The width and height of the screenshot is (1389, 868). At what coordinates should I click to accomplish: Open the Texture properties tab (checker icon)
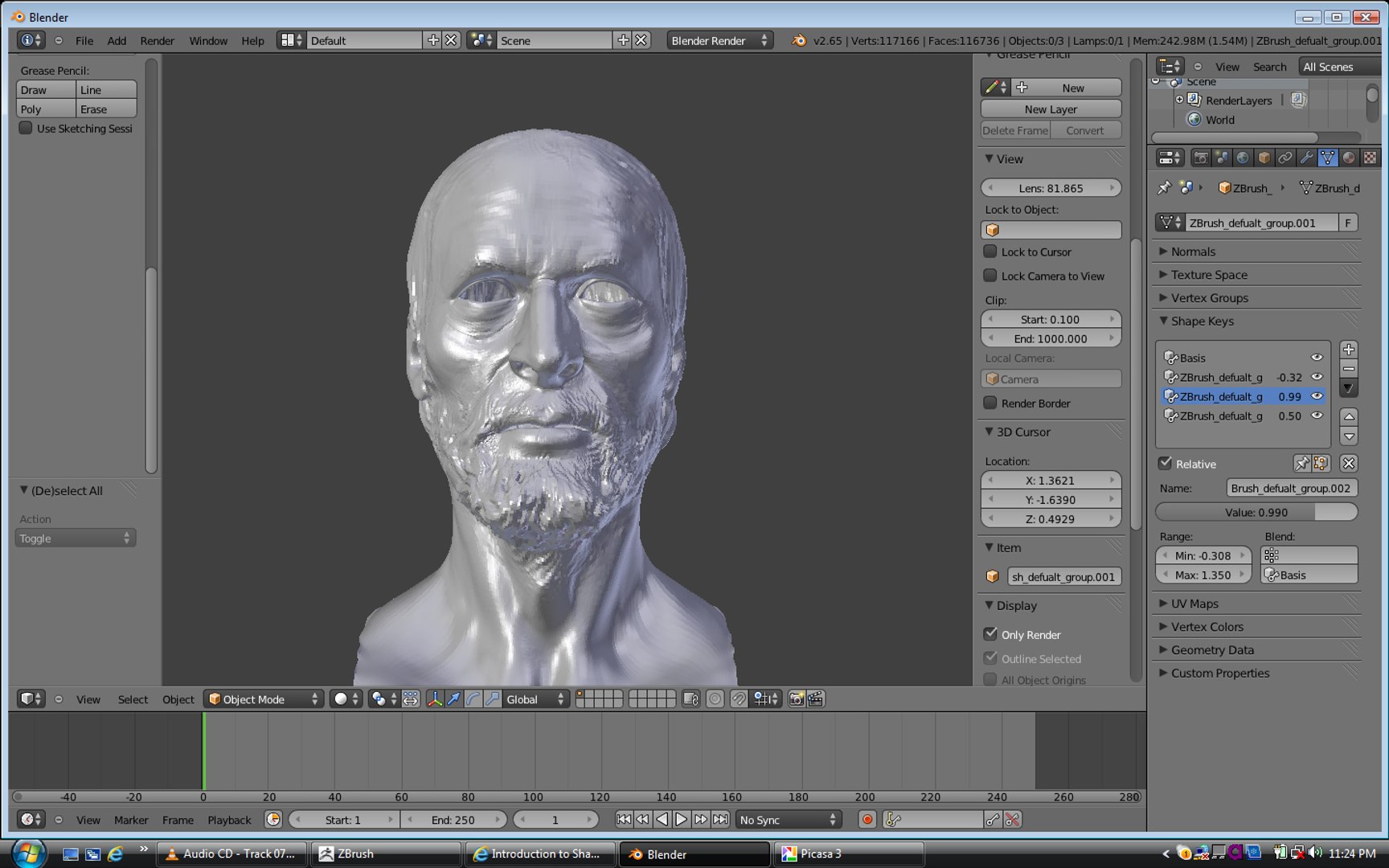pyautogui.click(x=1370, y=158)
